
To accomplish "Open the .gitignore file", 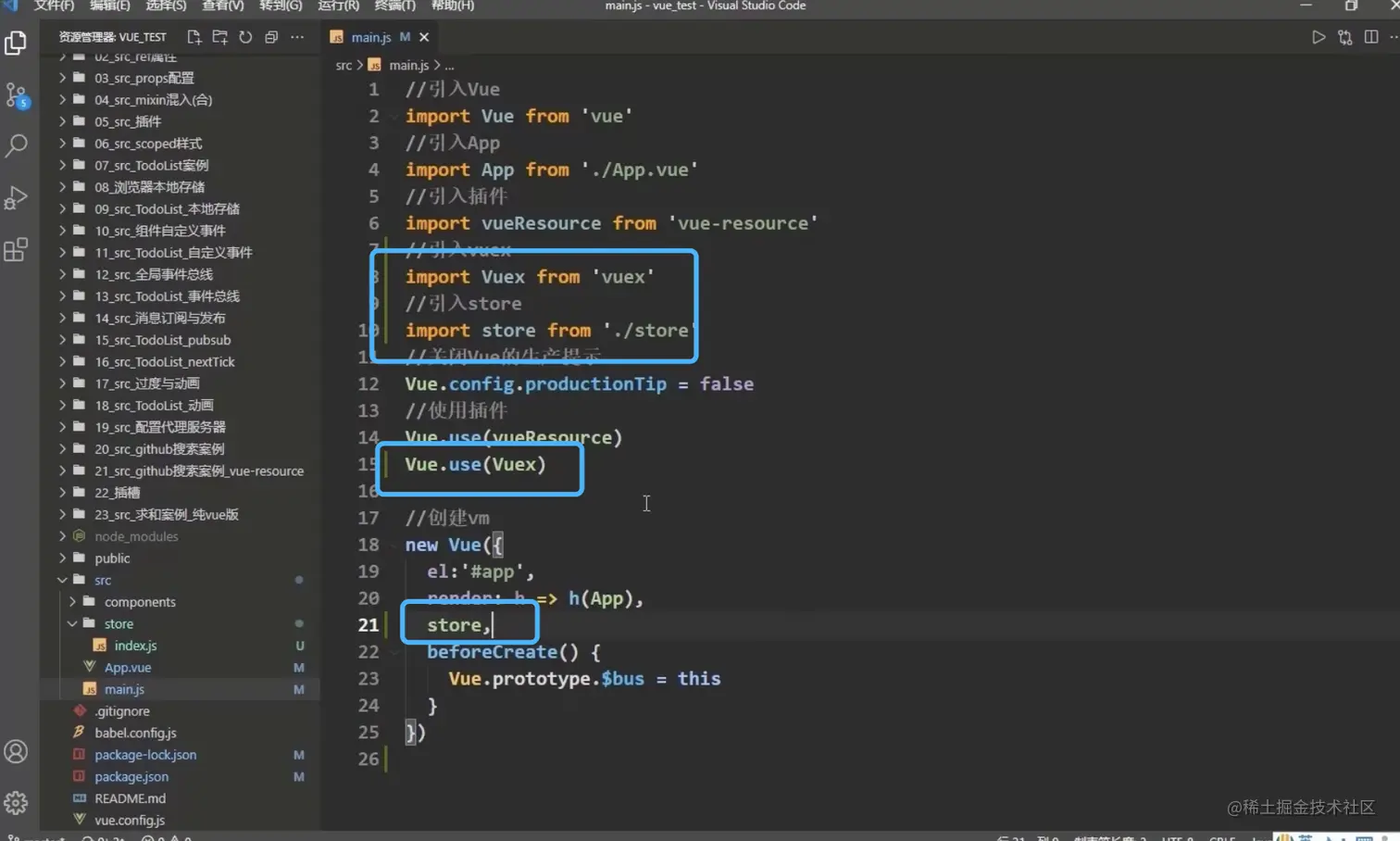I will pos(121,711).
